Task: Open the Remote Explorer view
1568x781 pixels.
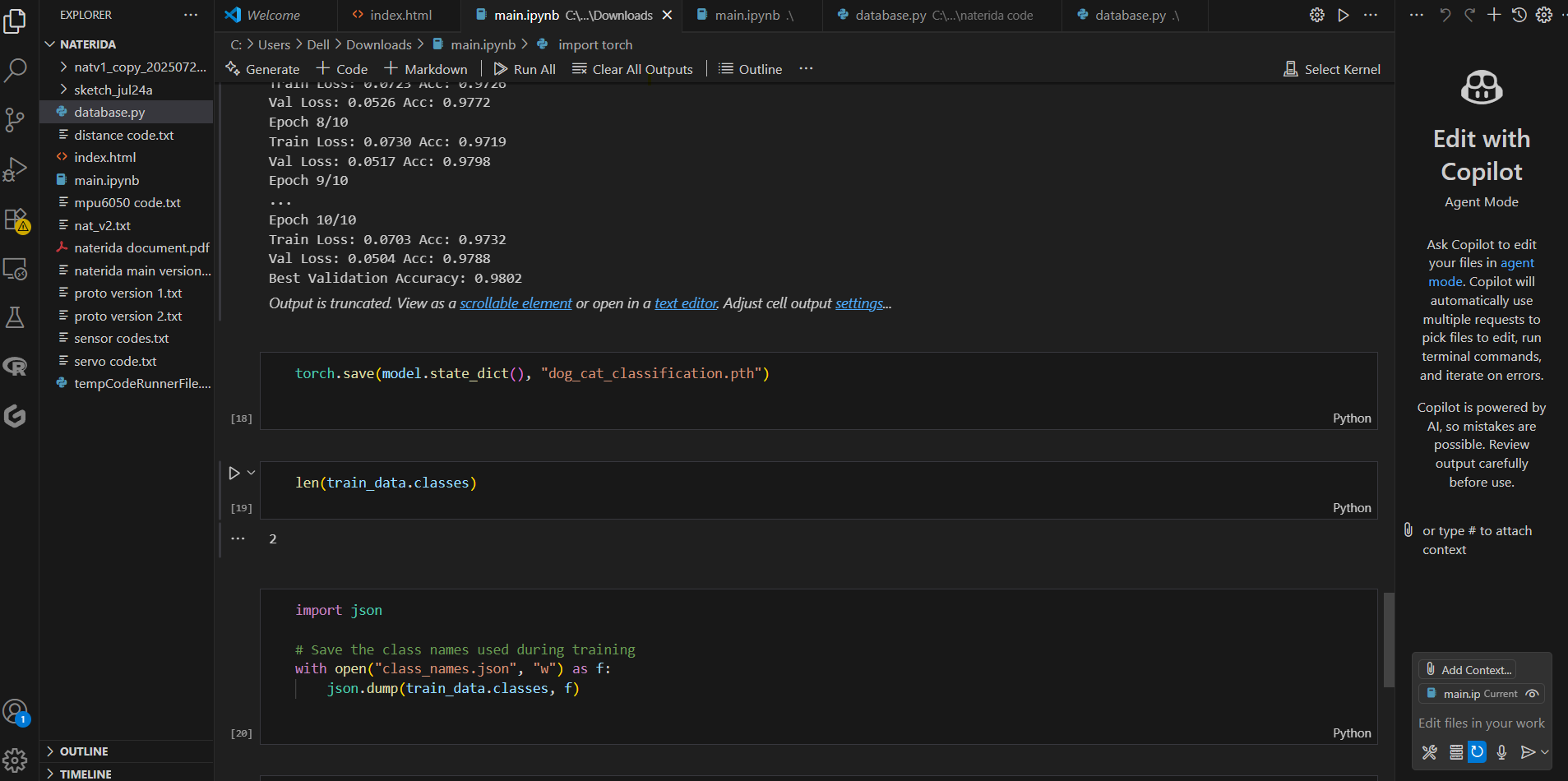Action: tap(16, 269)
